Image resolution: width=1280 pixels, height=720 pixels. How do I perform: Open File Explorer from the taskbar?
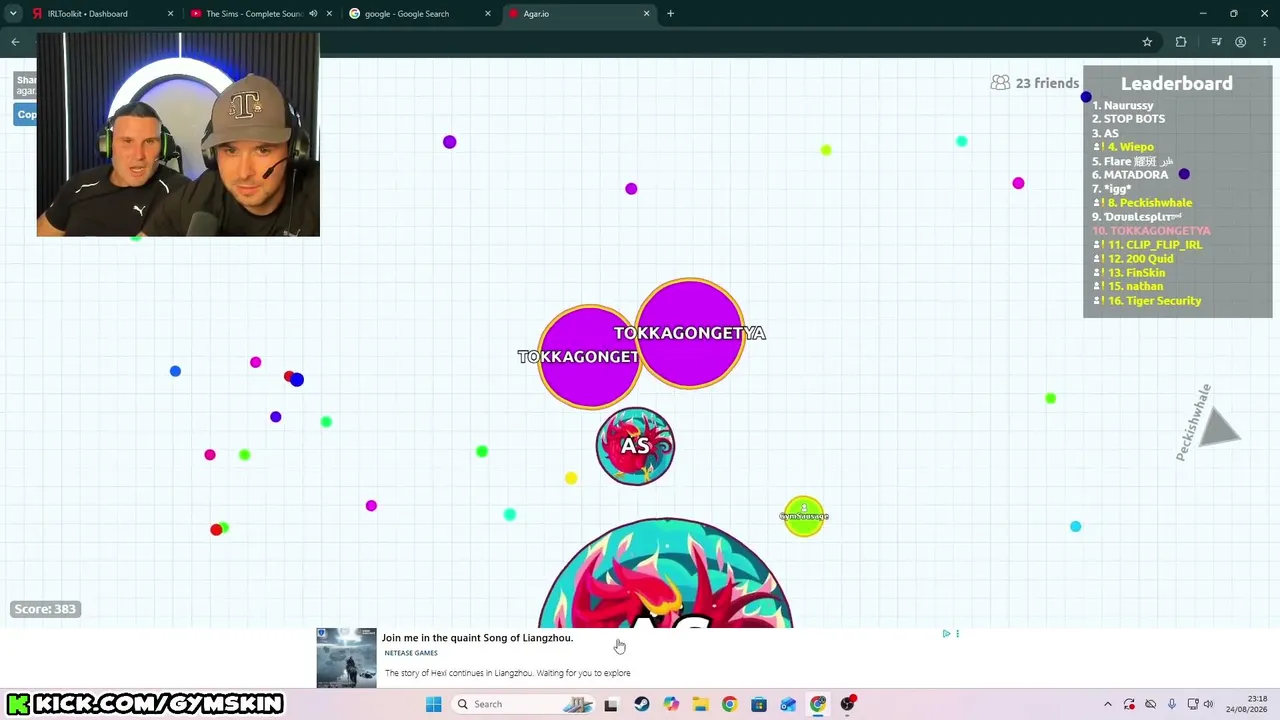(700, 704)
